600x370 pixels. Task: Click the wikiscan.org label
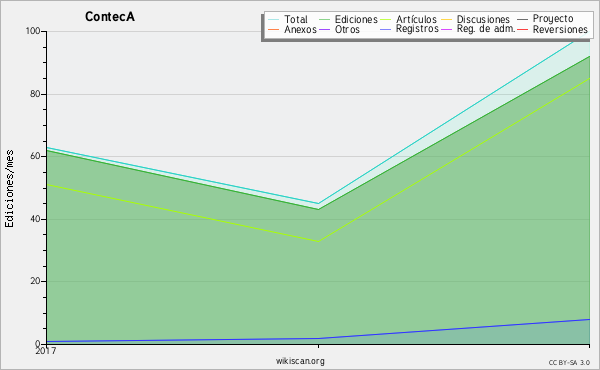pos(300,361)
